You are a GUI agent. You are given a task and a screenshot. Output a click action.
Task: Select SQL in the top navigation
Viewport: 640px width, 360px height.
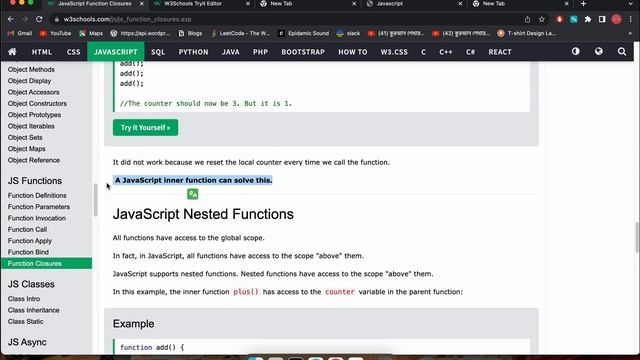point(158,52)
